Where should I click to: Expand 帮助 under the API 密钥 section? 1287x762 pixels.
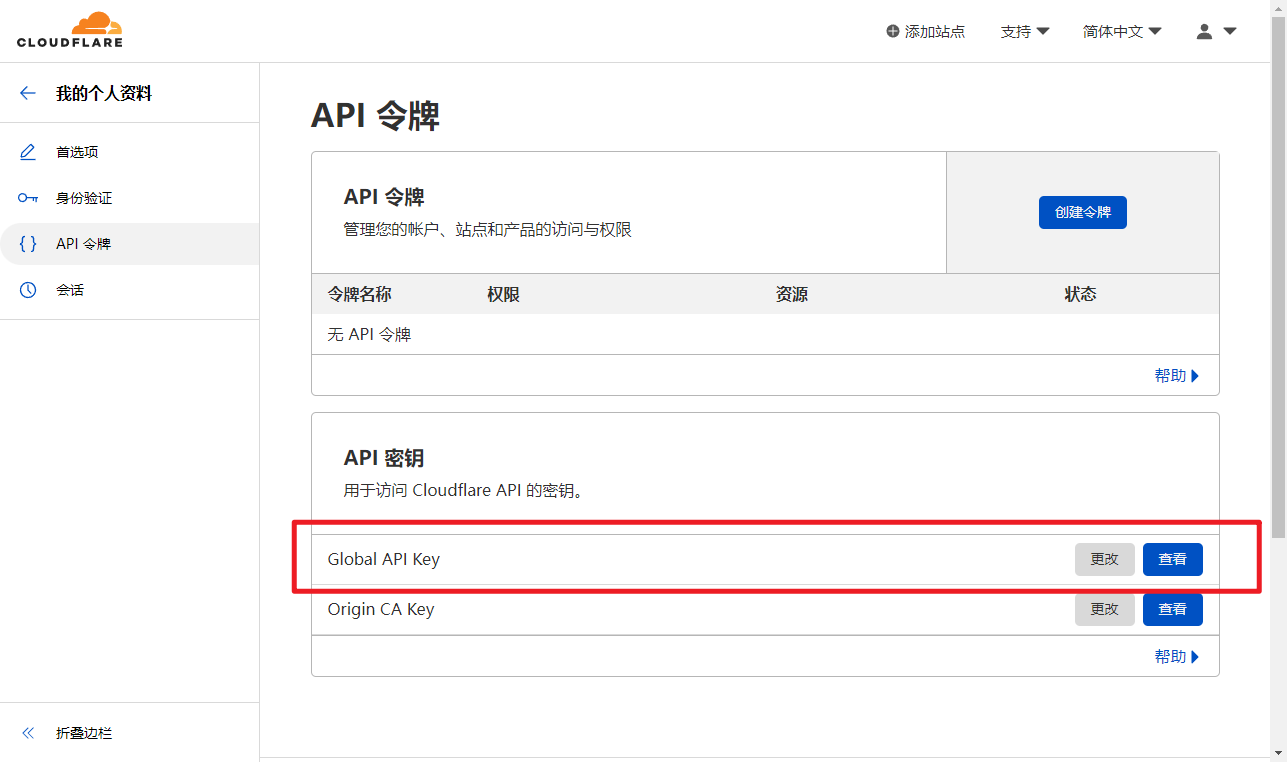(1176, 657)
